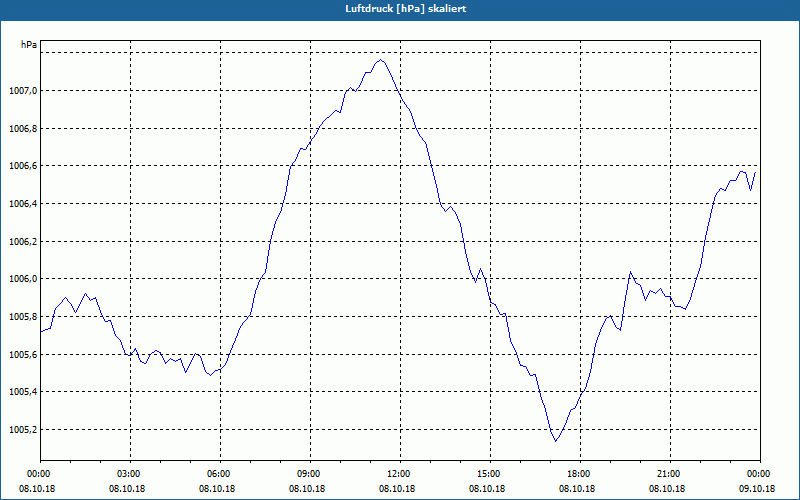Select the 1007,0 pressure axis label
Image resolution: width=800 pixels, height=500 pixels.
point(23,91)
